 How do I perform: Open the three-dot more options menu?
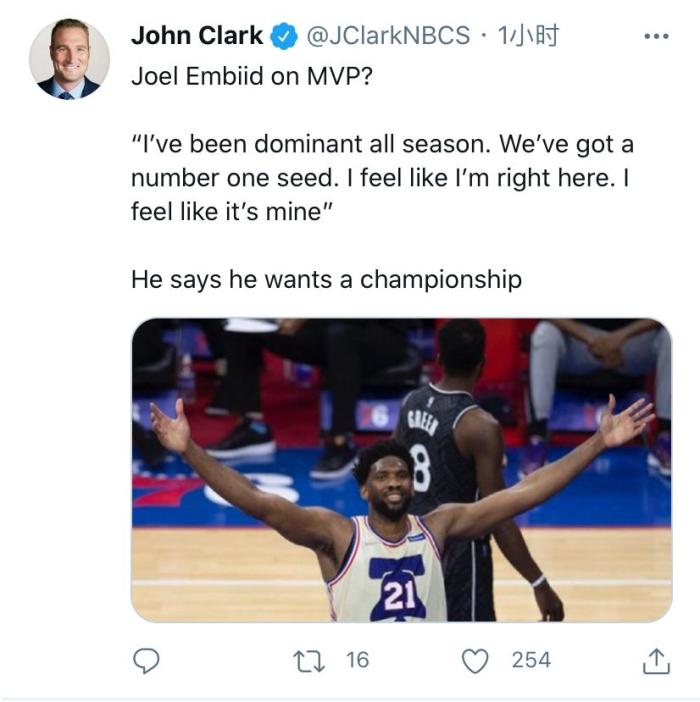tap(655, 36)
